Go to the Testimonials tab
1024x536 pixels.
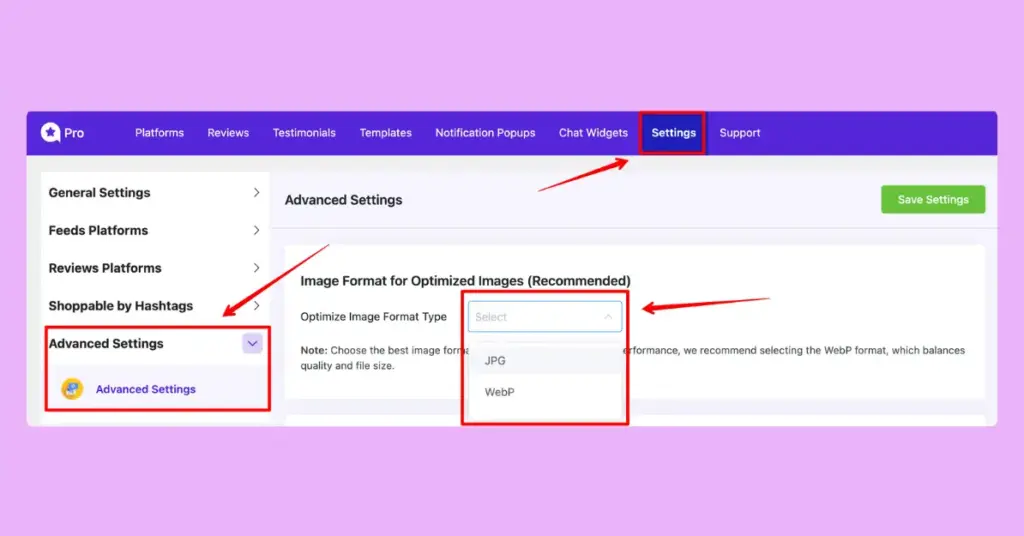tap(304, 133)
